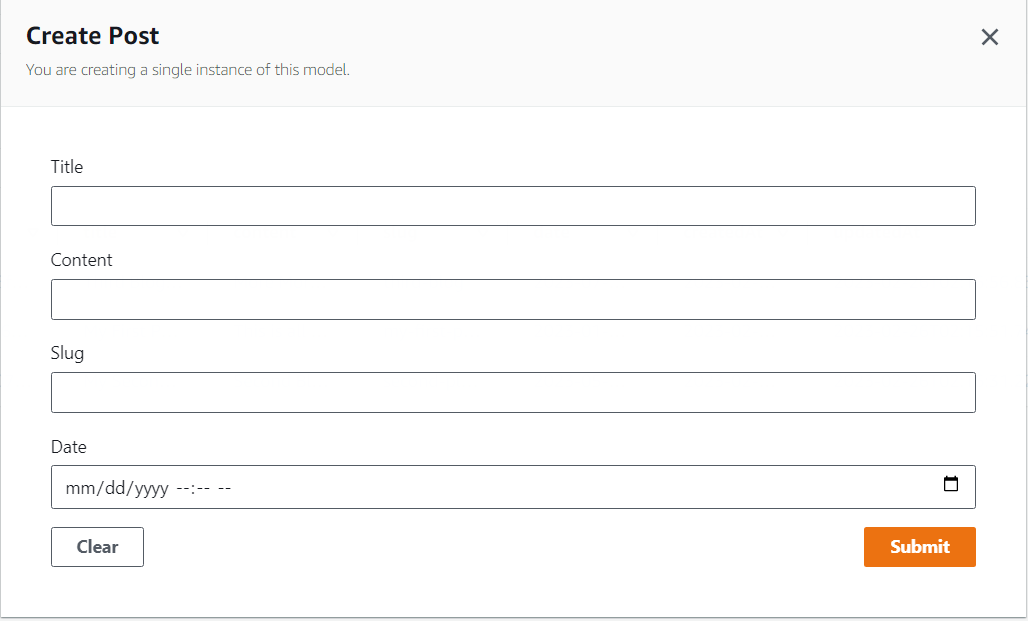The width and height of the screenshot is (1028, 621).
Task: Click the Slug field label
Action: tap(68, 353)
